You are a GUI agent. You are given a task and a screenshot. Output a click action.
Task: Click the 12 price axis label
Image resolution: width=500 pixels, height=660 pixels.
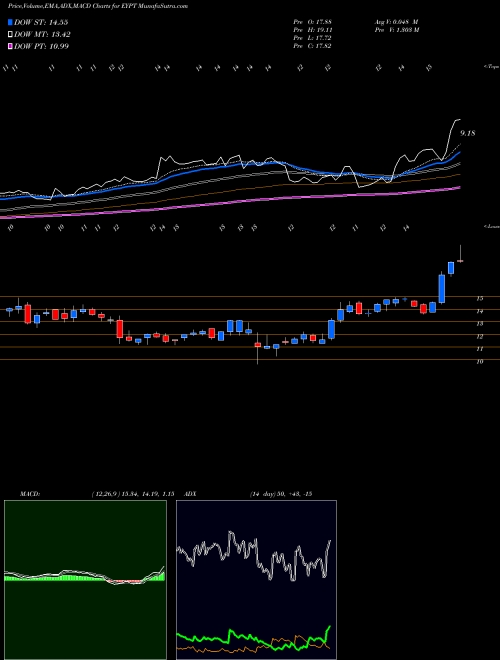(479, 336)
